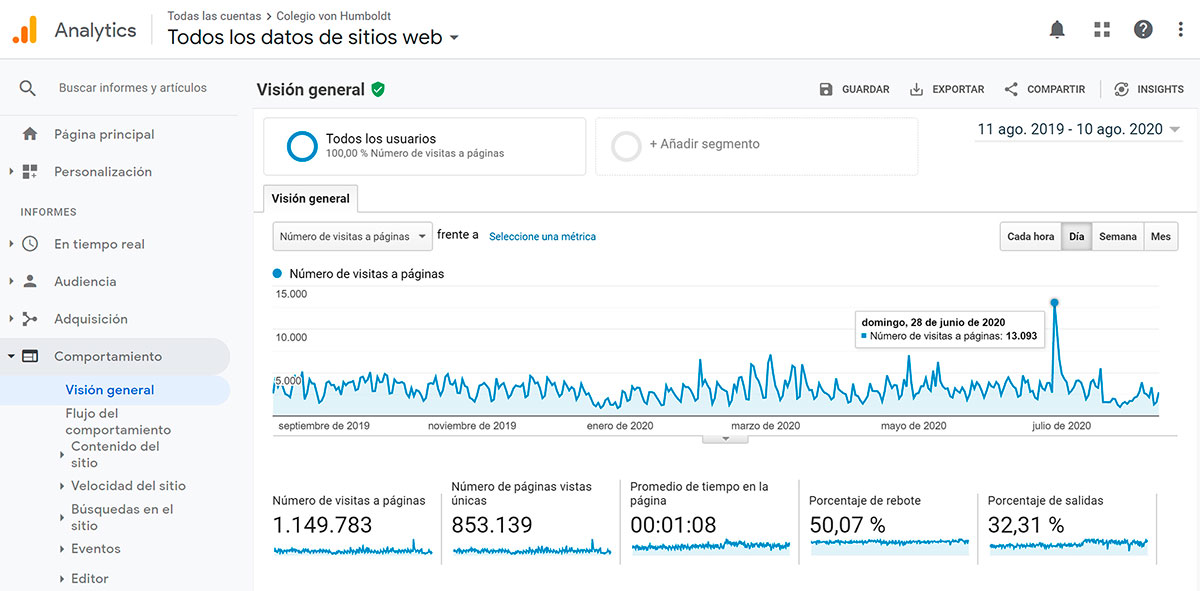Select Promedio de tiempo en la página metric

(x=710, y=517)
